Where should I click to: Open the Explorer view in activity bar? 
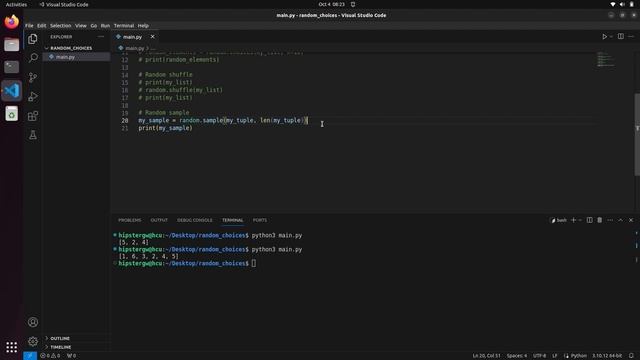[33, 39]
